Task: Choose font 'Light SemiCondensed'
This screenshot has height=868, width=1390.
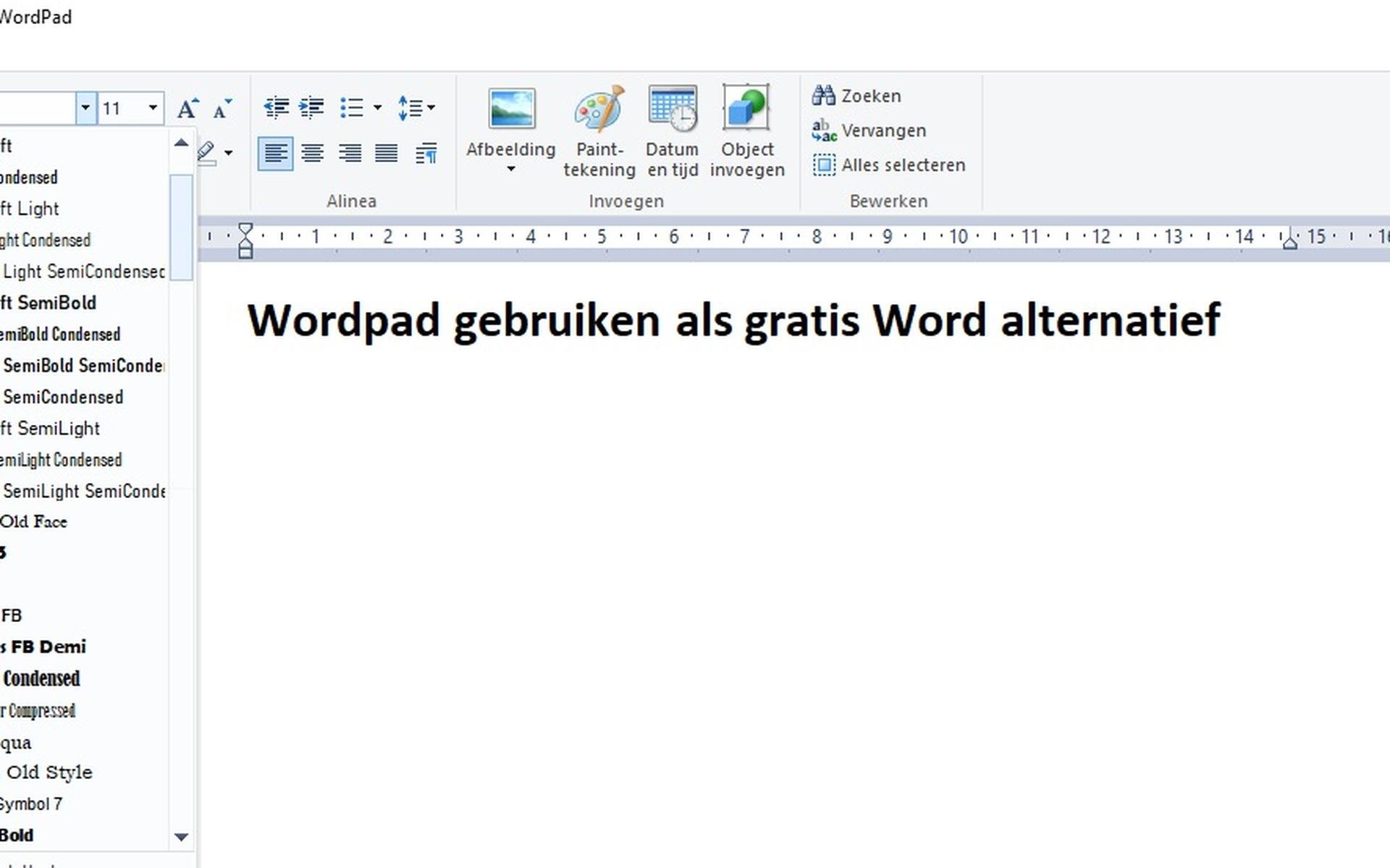Action: [84, 271]
